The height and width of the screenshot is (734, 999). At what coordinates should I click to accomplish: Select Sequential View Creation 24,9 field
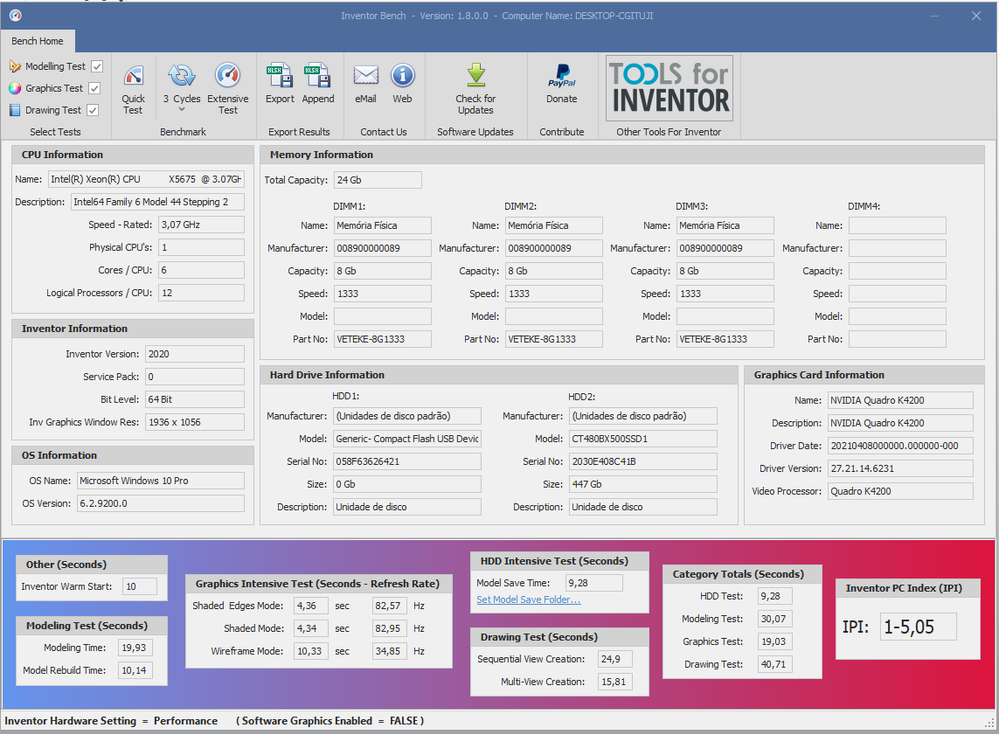pyautogui.click(x=615, y=659)
